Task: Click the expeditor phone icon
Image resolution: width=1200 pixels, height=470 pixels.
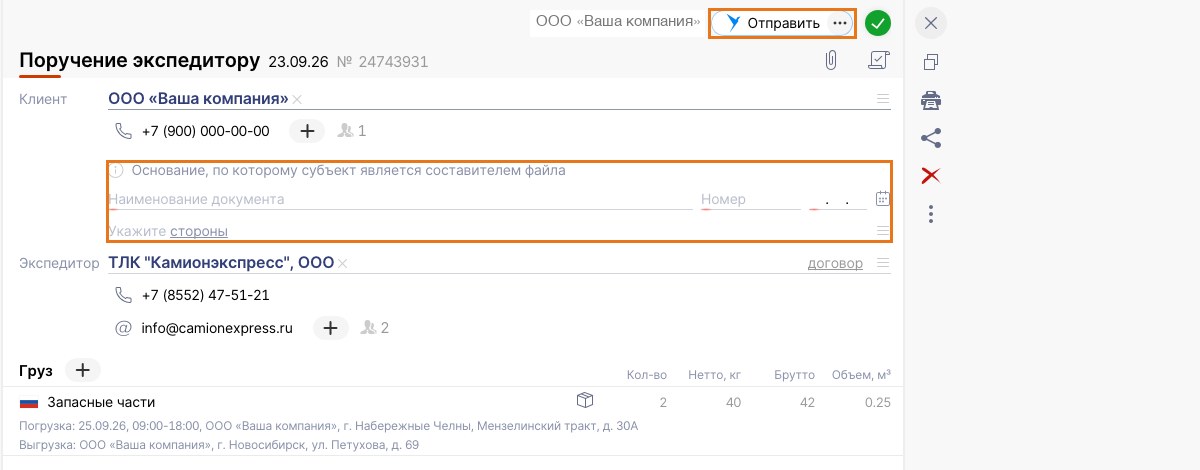Action: coord(124,295)
